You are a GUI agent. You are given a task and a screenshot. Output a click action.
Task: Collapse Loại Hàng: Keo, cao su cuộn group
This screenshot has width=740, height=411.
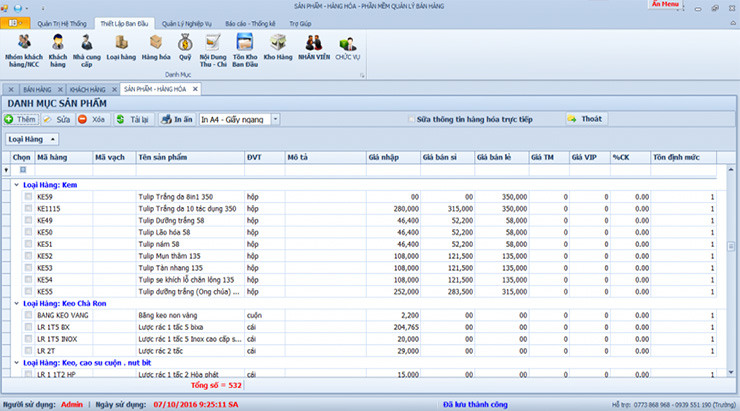click(17, 363)
